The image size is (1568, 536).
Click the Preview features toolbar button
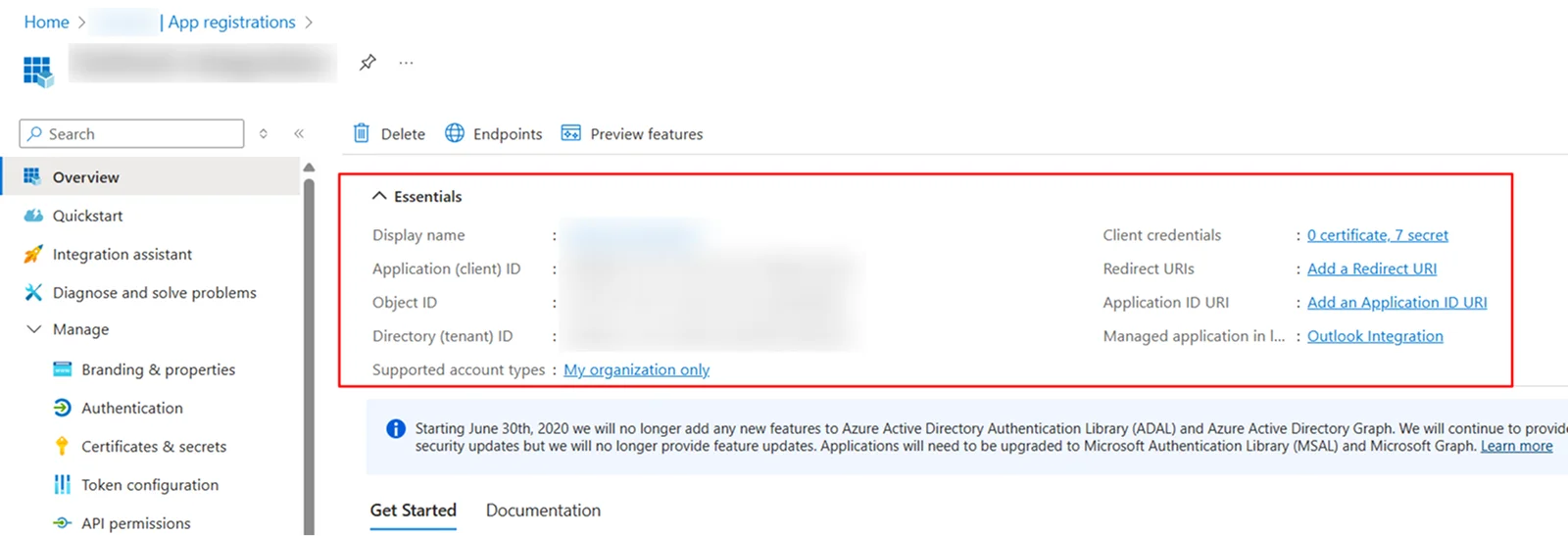click(631, 133)
